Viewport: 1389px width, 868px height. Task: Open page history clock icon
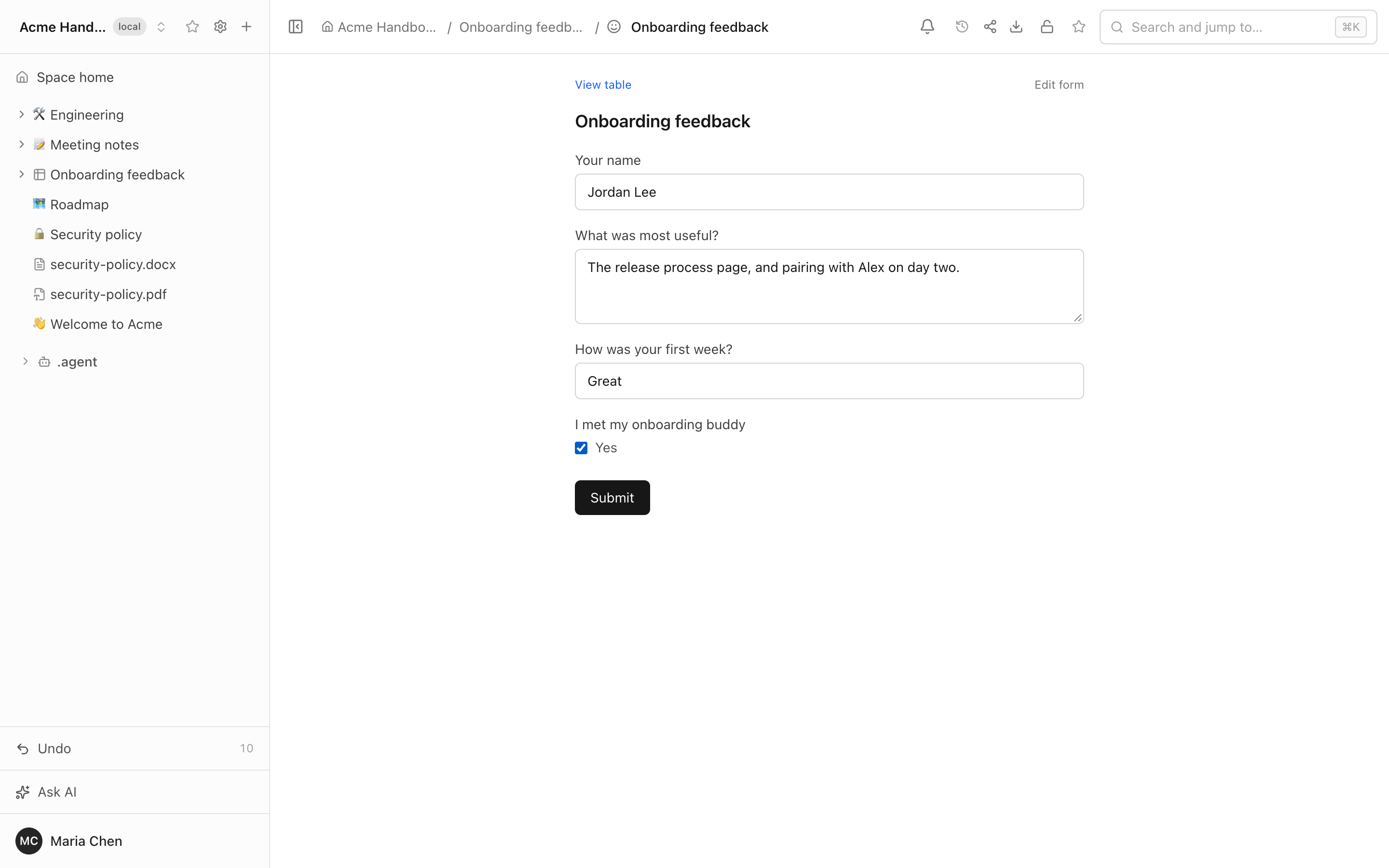tap(962, 27)
